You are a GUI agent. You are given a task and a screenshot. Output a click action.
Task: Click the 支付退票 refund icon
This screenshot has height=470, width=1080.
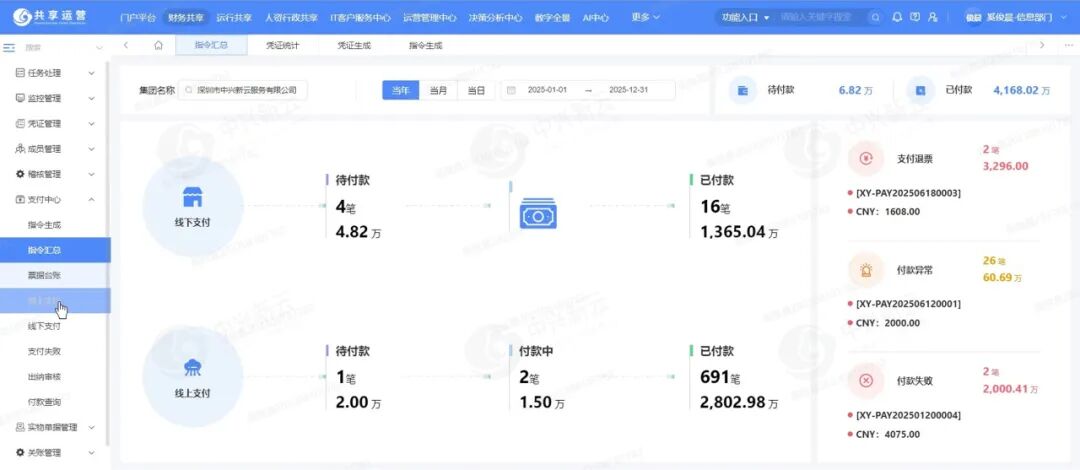point(866,158)
